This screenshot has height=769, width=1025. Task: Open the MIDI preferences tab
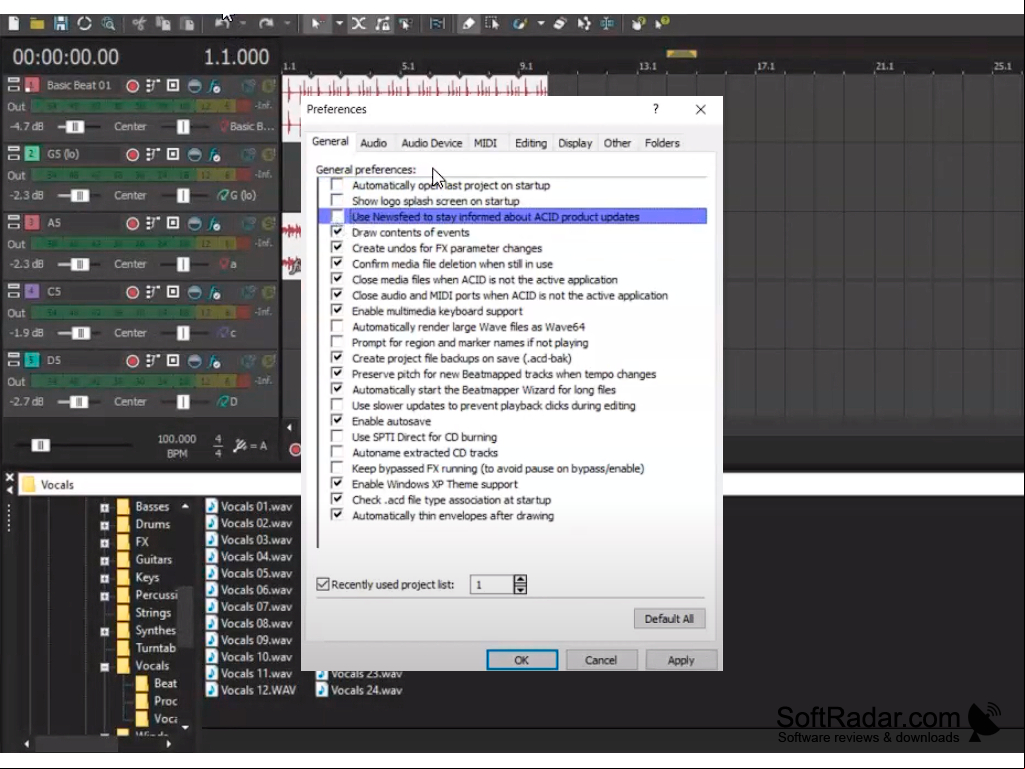tap(485, 143)
